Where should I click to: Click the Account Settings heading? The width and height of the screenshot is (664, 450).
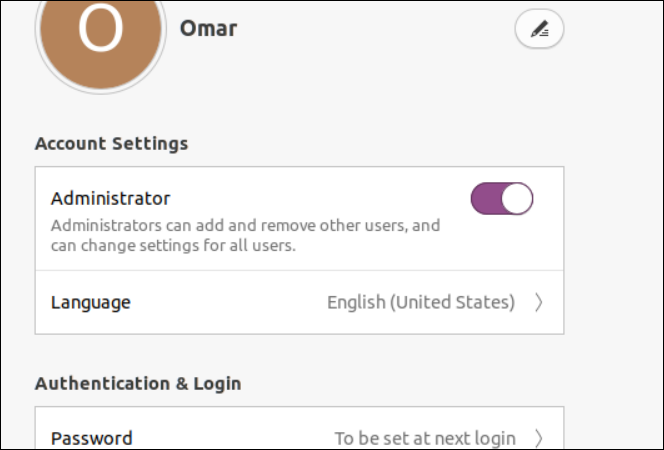point(111,144)
